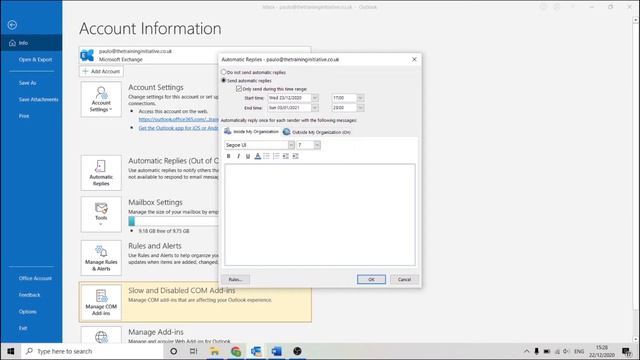The width and height of the screenshot is (640, 360).
Task: Choose Save Attachments in the sidebar
Action: tap(38, 100)
